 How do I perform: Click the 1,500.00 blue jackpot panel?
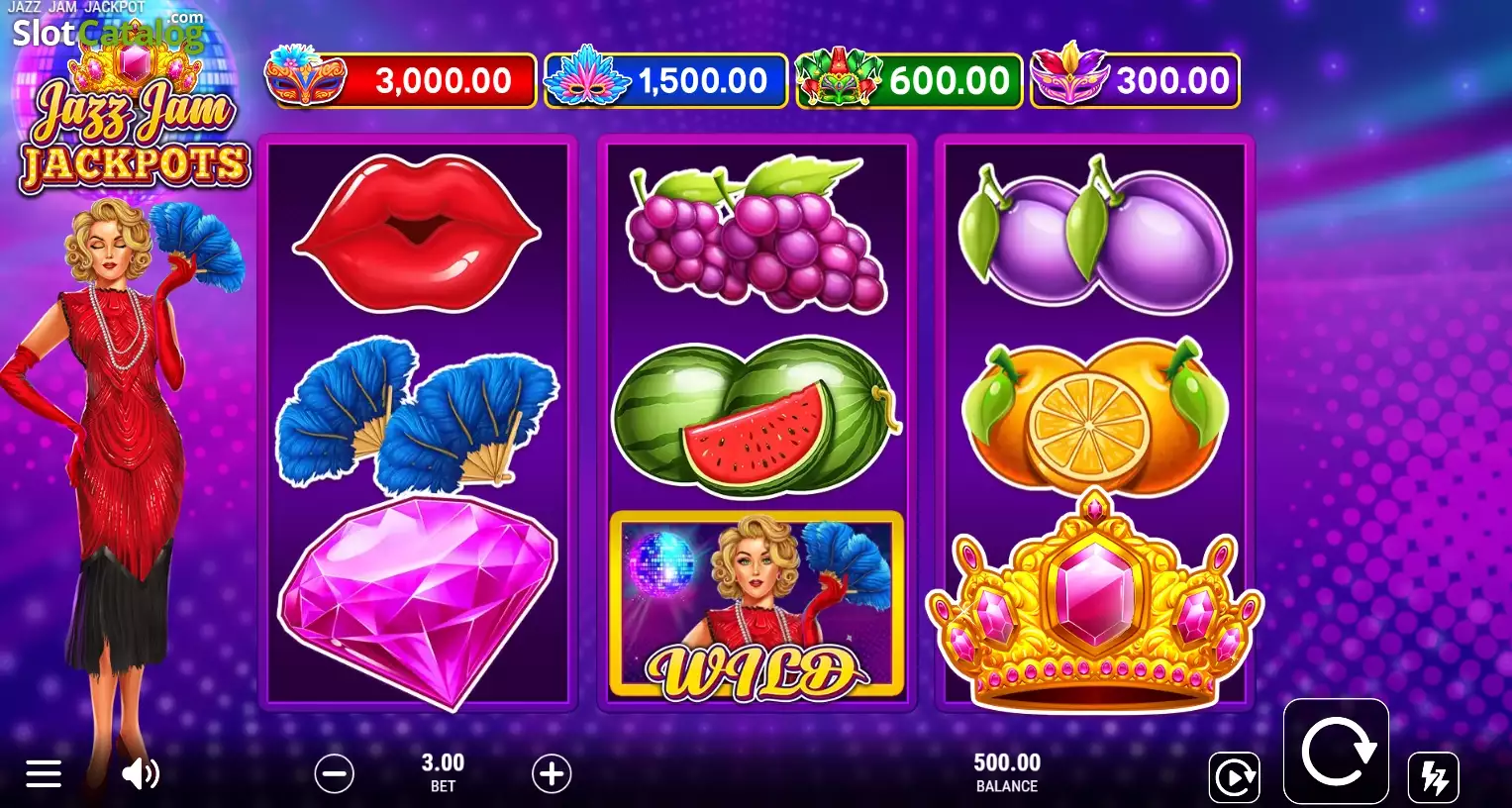(665, 80)
